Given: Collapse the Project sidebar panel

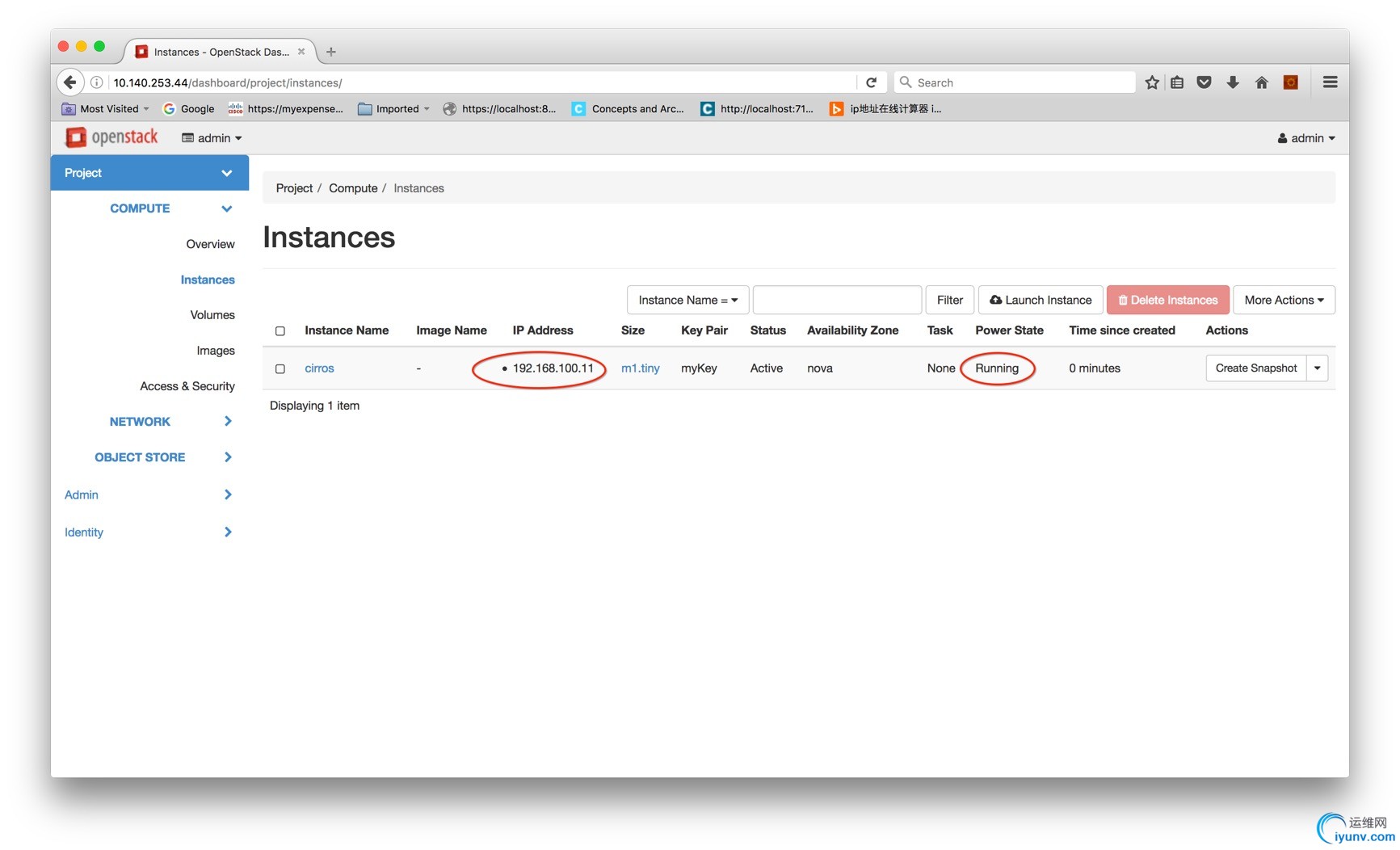Looking at the screenshot, I should [149, 173].
